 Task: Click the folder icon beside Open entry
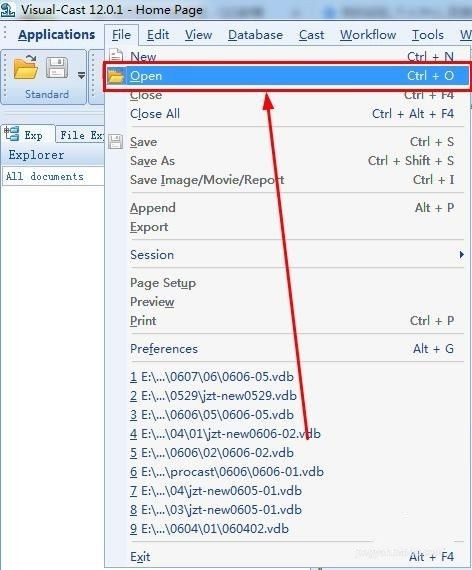tap(116, 76)
